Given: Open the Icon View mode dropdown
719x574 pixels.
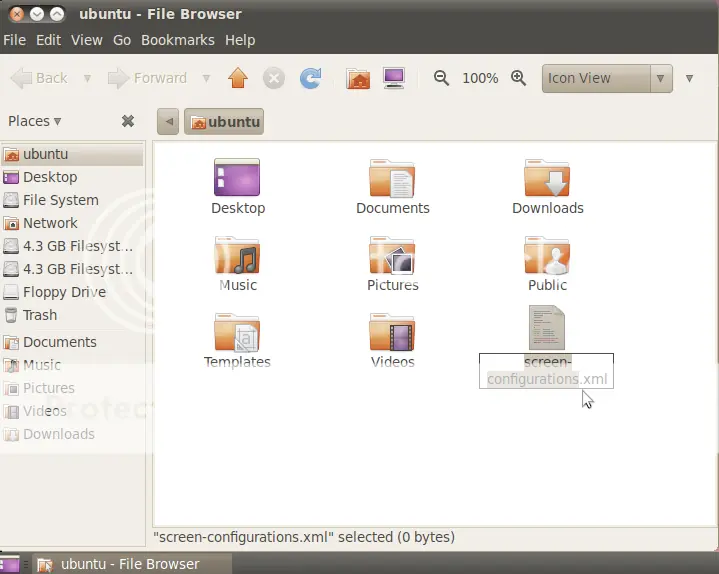Looking at the screenshot, I should click(607, 78).
